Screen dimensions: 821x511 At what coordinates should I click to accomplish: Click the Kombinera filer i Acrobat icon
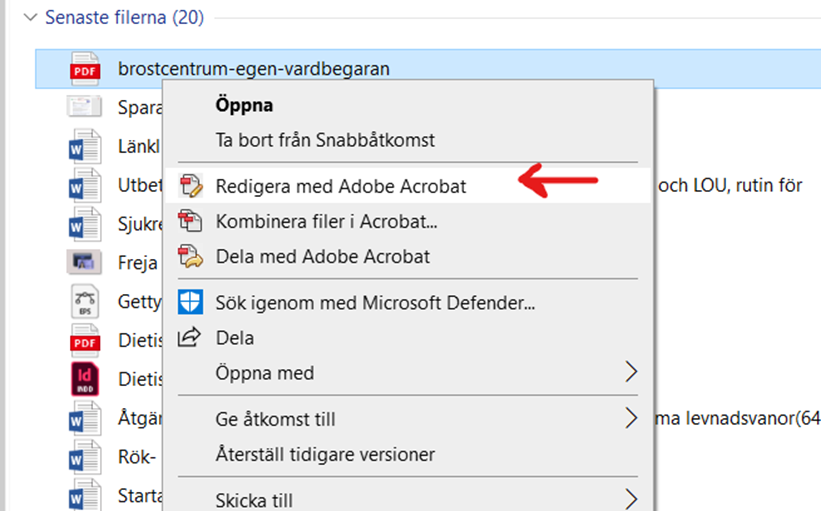pos(190,221)
